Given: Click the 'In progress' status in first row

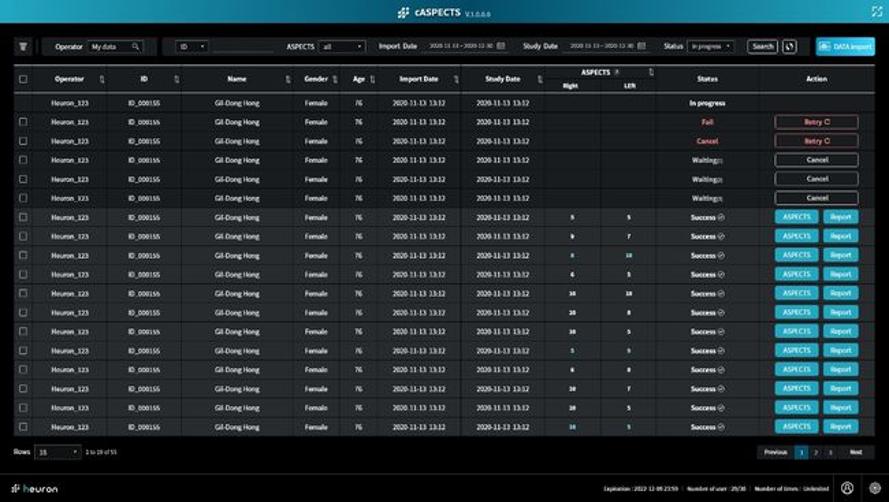Looking at the screenshot, I should (x=707, y=103).
